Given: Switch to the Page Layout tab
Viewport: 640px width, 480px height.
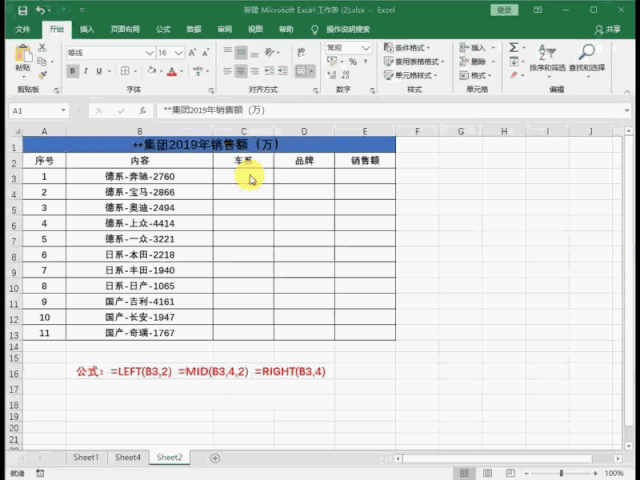Looking at the screenshot, I should 125,29.
